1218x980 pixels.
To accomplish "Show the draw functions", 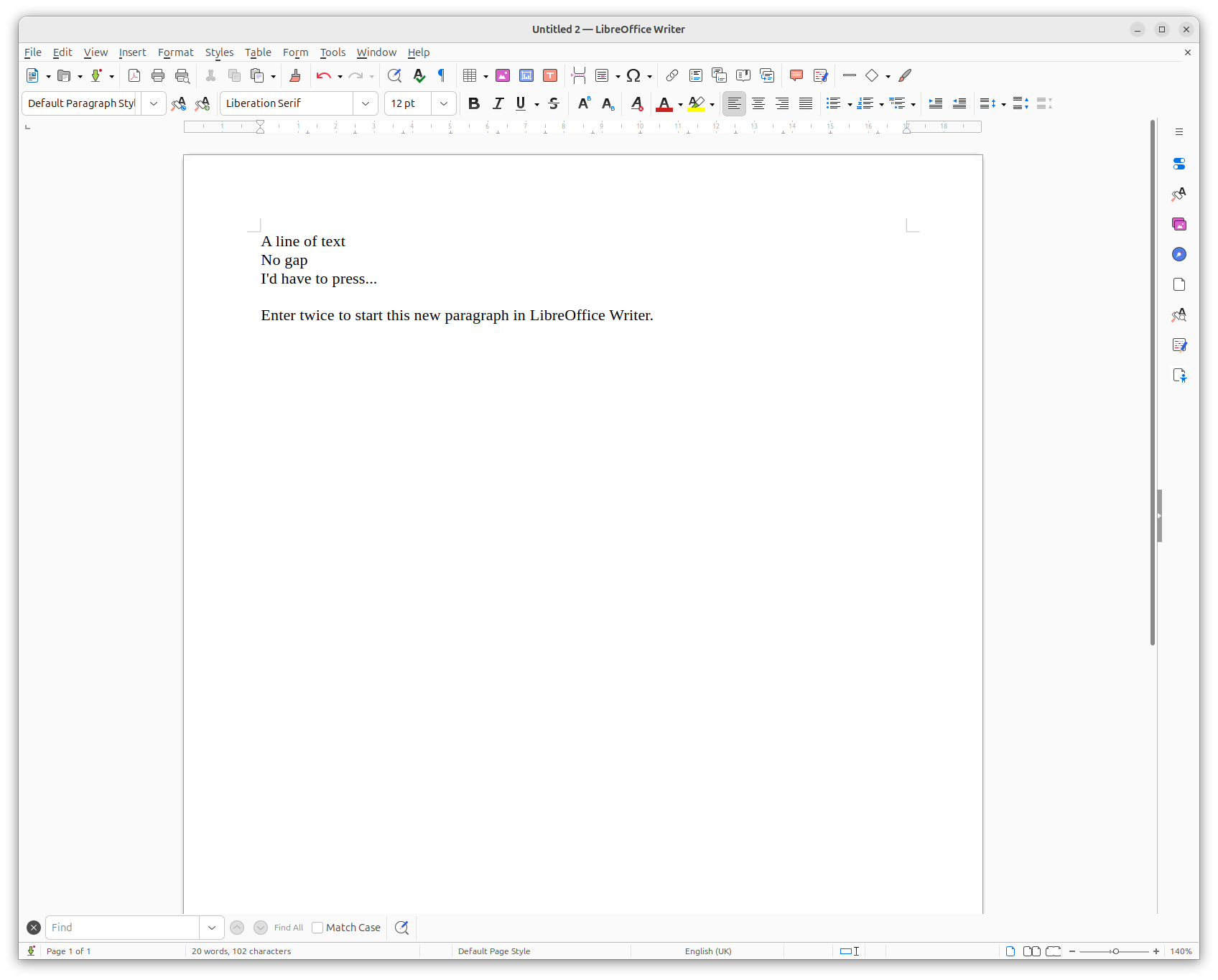I will 905,75.
